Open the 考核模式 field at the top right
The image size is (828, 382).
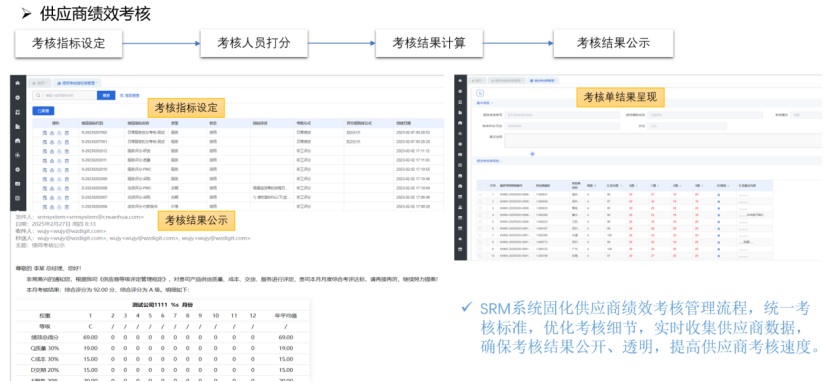point(806,115)
